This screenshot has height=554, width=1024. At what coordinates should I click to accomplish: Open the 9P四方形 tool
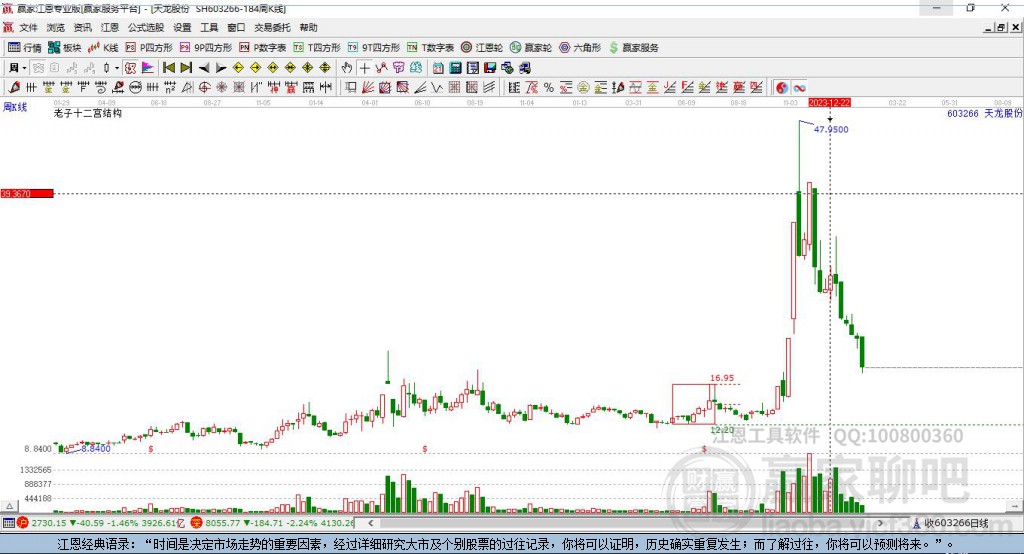pos(206,48)
